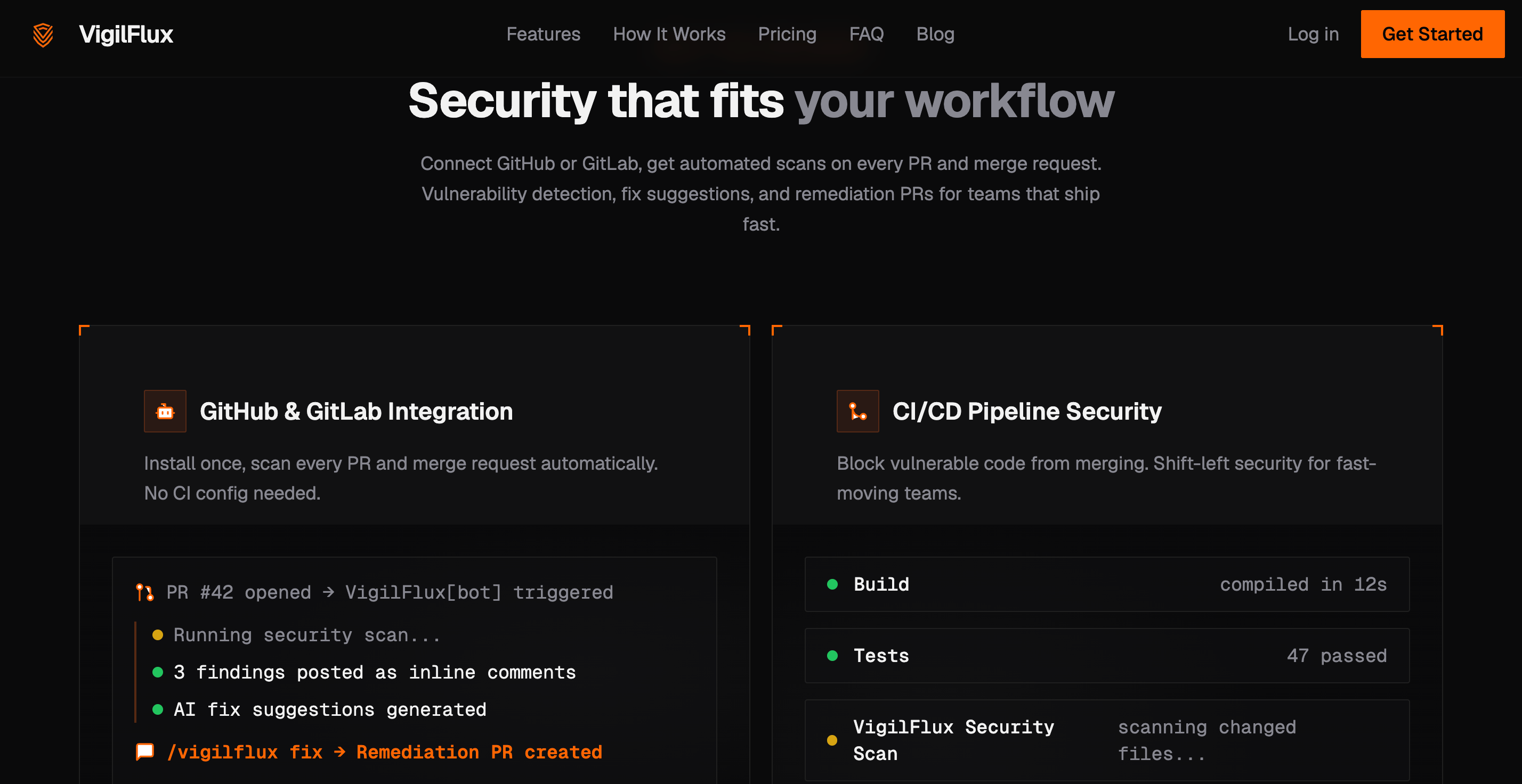Open the Pricing page link
This screenshot has width=1522, height=784.
pos(787,34)
